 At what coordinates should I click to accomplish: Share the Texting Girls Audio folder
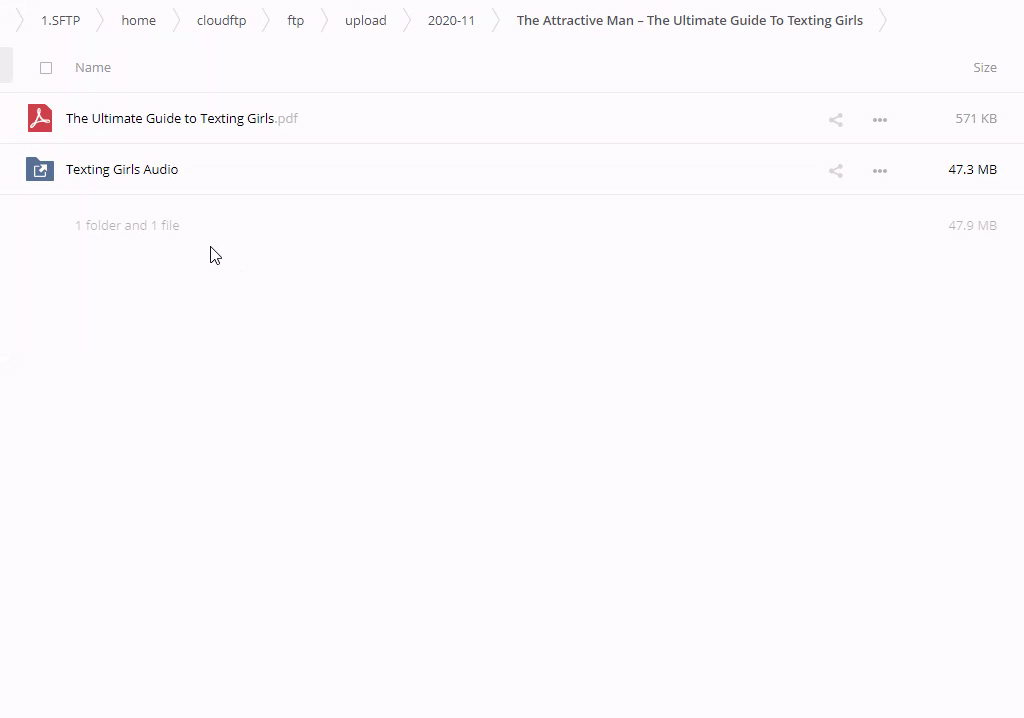(836, 171)
